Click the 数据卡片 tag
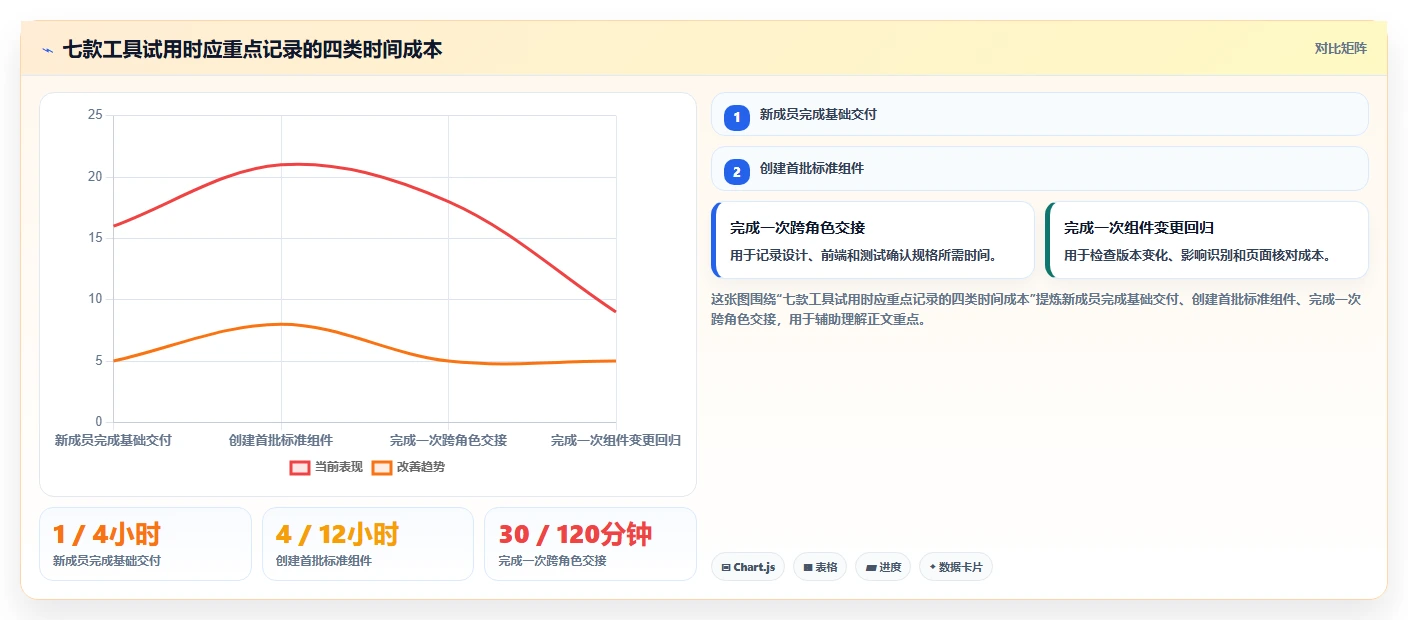This screenshot has height=620, width=1408. pyautogui.click(x=956, y=567)
